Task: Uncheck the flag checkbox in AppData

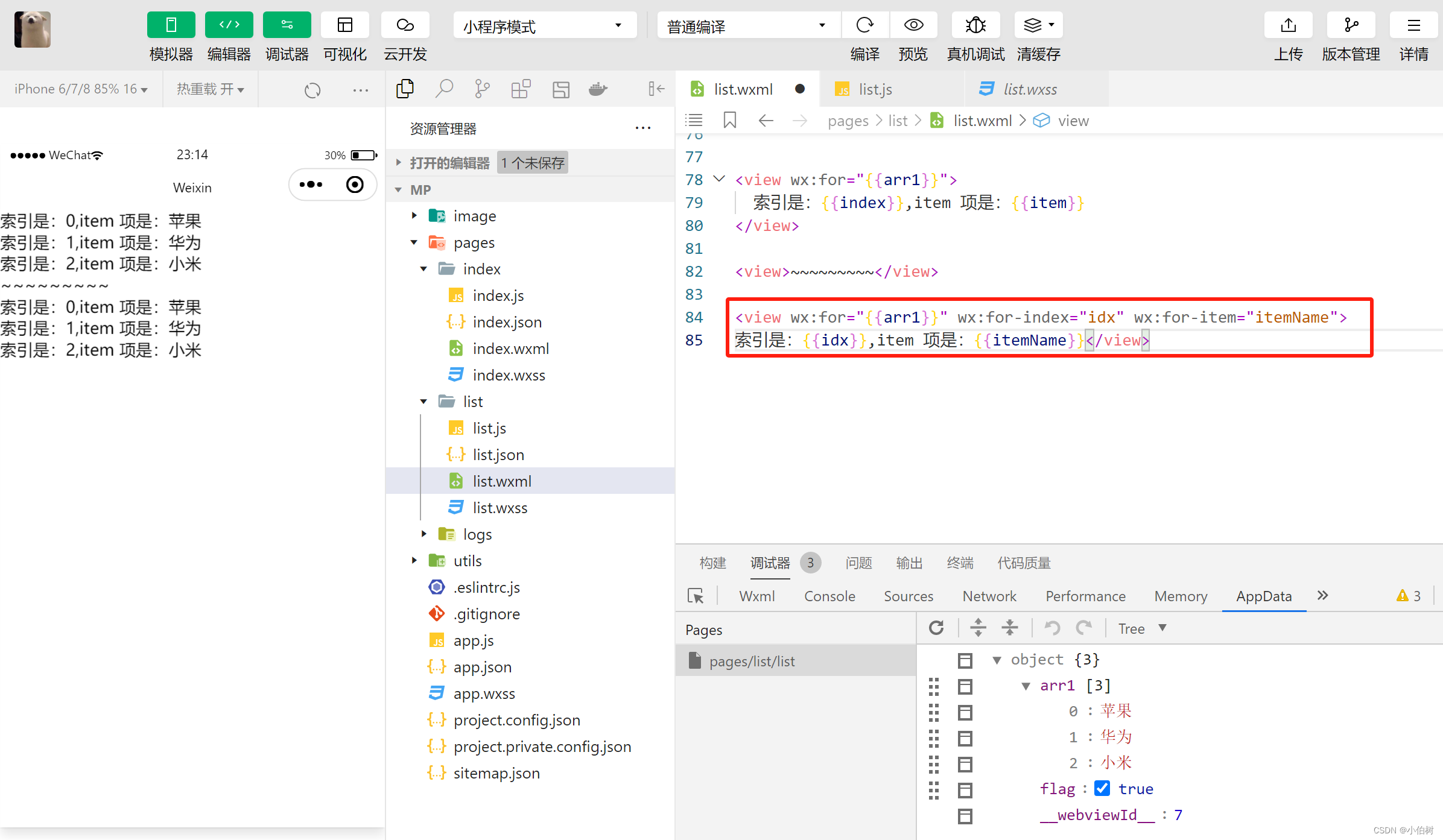Action: 1102,788
